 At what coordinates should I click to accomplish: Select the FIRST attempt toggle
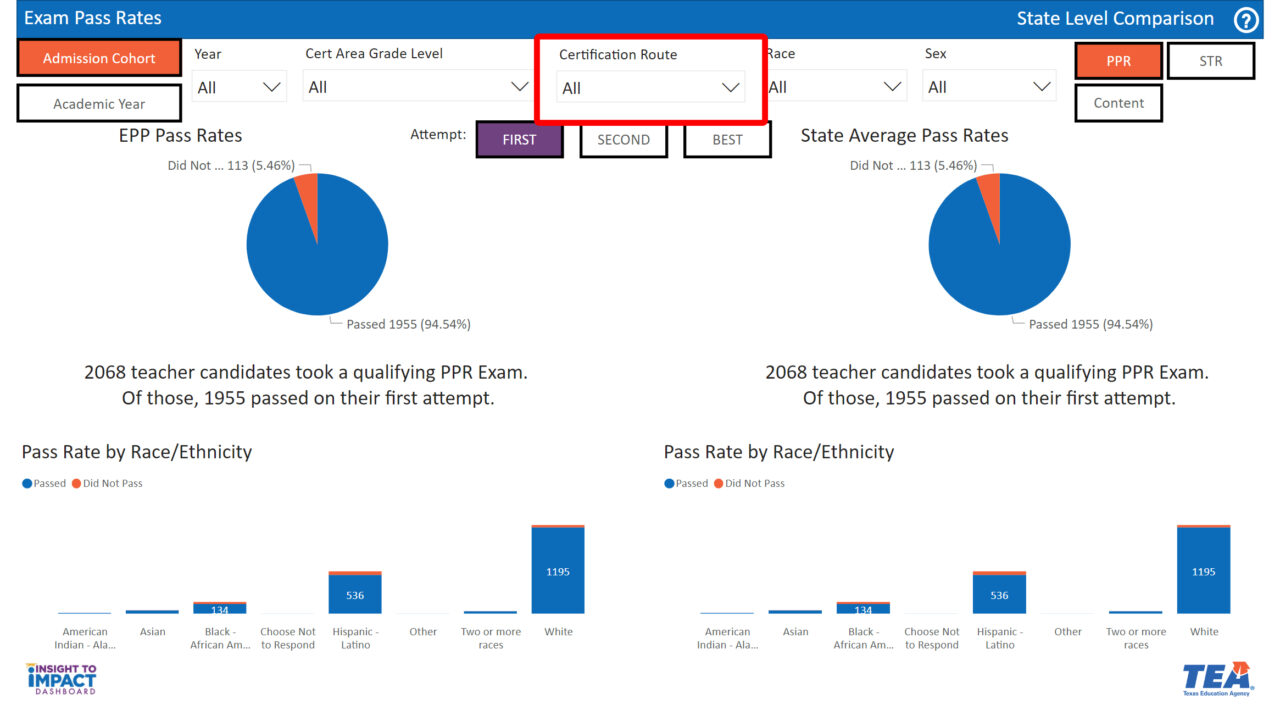tap(519, 140)
